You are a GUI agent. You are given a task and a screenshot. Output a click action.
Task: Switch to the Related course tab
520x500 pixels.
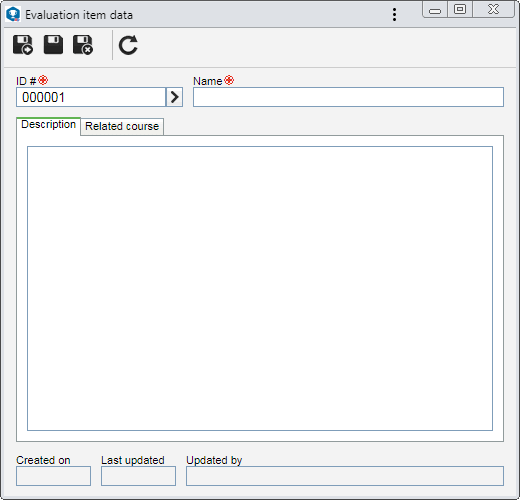click(122, 126)
